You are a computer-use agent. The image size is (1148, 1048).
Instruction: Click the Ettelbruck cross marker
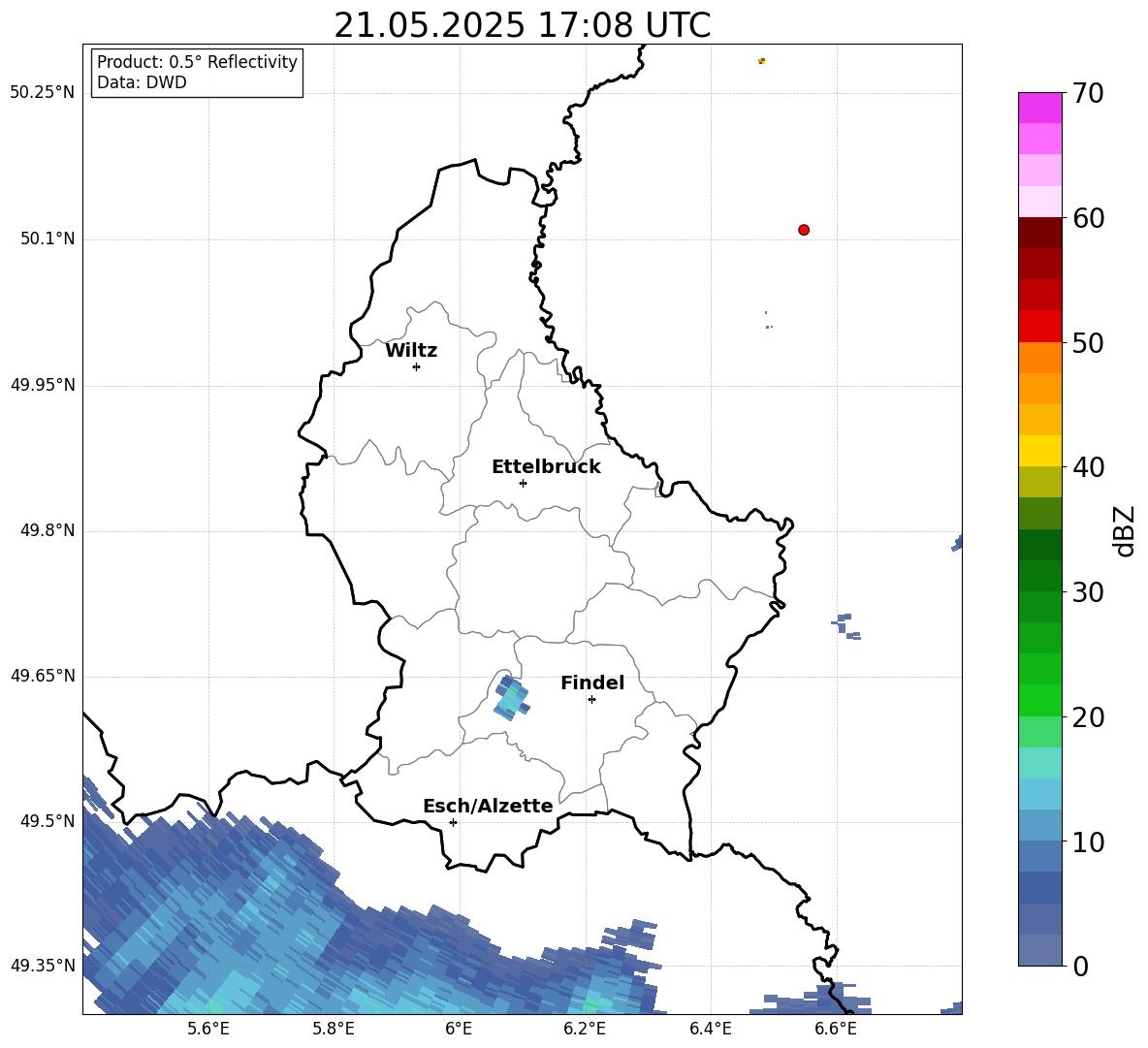[x=523, y=483]
